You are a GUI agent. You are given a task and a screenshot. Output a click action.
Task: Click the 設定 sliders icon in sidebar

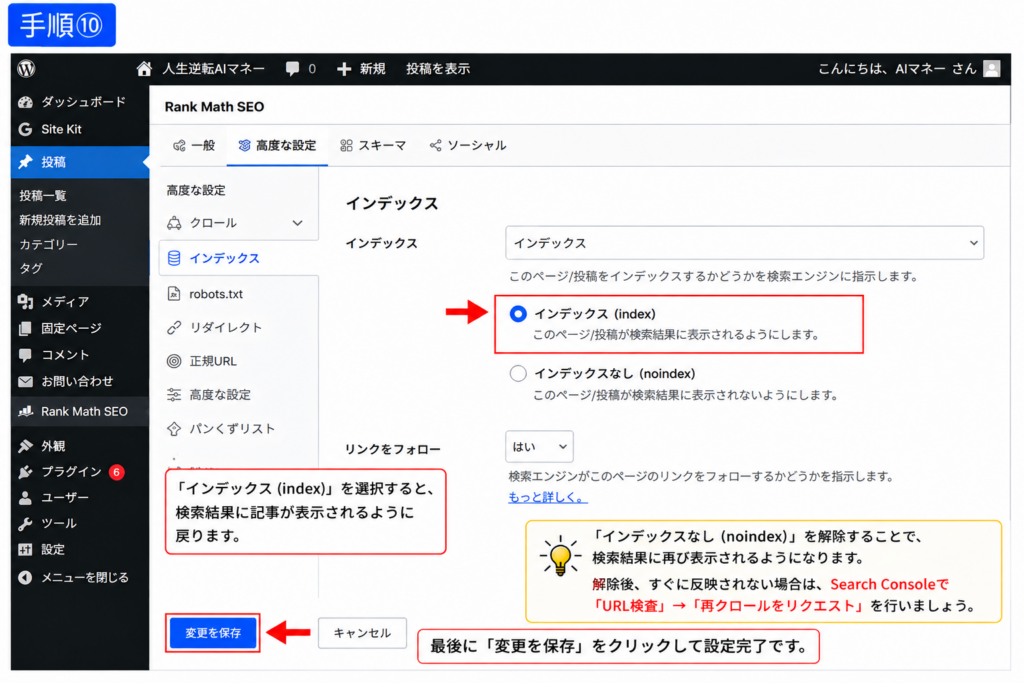(x=25, y=550)
